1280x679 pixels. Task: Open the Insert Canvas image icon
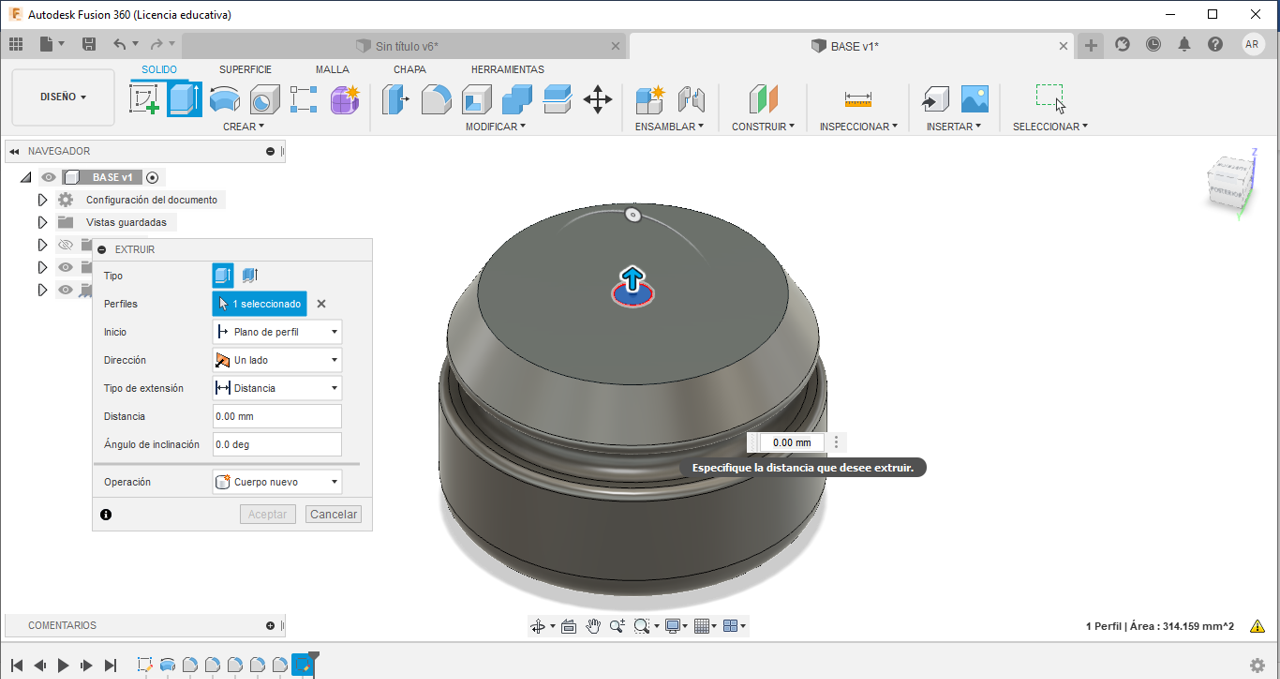pyautogui.click(x=974, y=99)
